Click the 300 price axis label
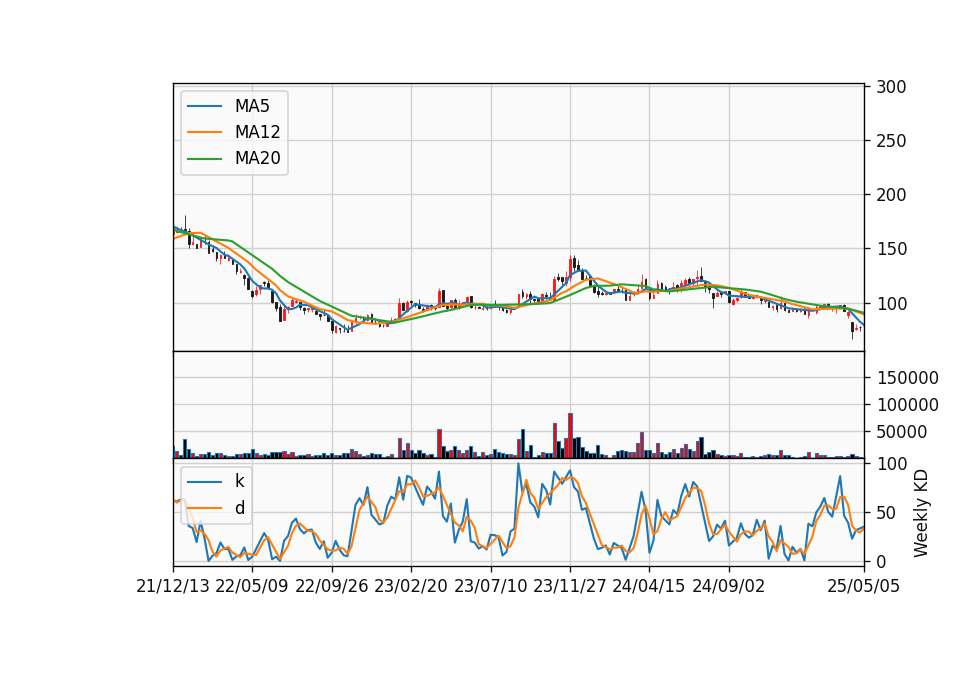The image size is (960, 690). pyautogui.click(x=891, y=87)
